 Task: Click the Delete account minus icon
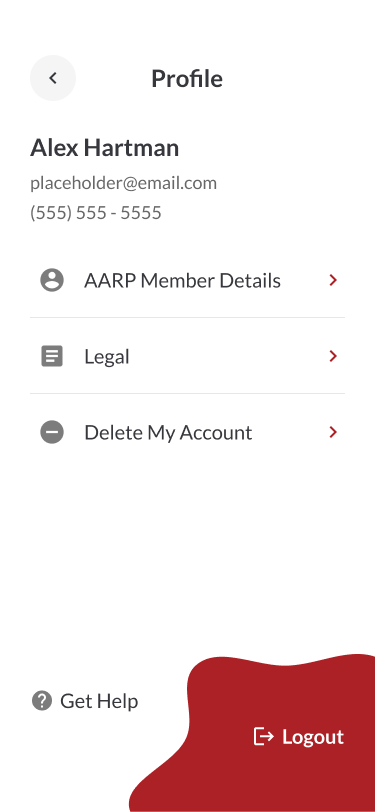click(x=52, y=432)
